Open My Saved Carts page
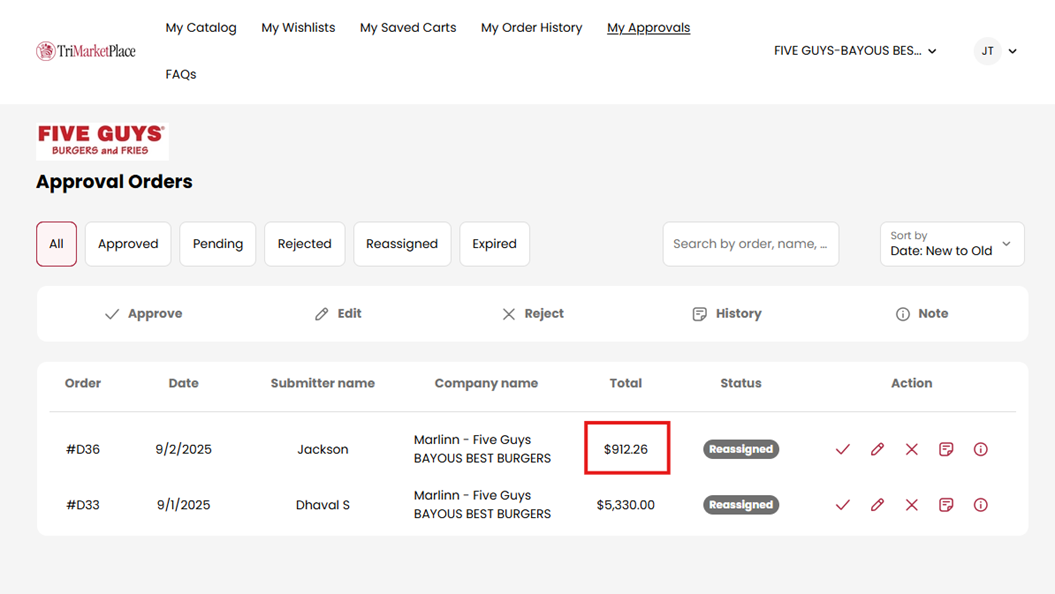This screenshot has width=1055, height=594. (408, 28)
